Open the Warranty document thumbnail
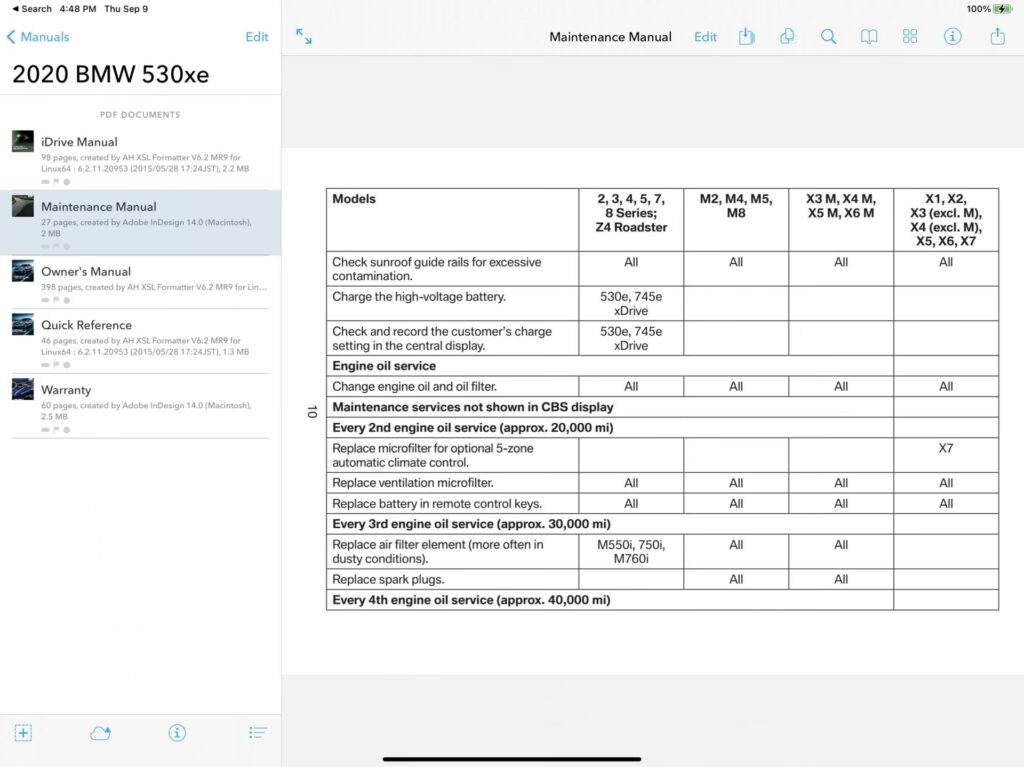 click(x=23, y=389)
